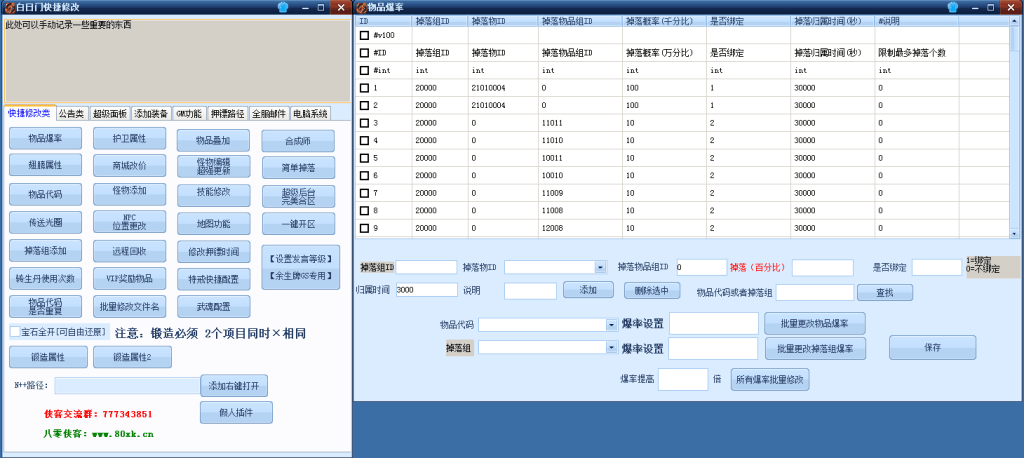This screenshot has height=458, width=1024.
Task: Open the 地图功能 button
Action: click(214, 224)
